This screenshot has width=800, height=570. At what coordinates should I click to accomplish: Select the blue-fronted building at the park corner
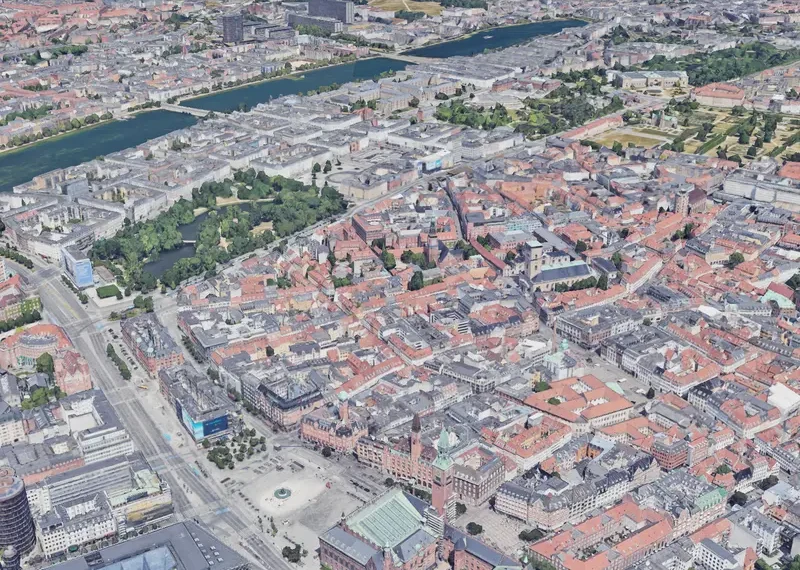78,267
